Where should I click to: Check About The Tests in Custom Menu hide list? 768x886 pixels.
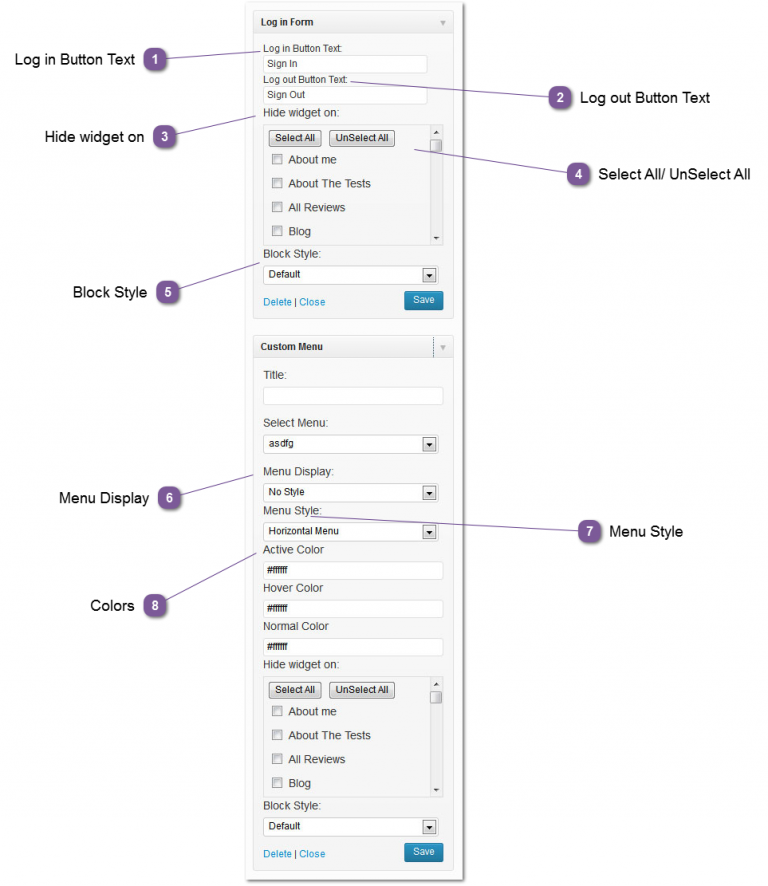(277, 735)
